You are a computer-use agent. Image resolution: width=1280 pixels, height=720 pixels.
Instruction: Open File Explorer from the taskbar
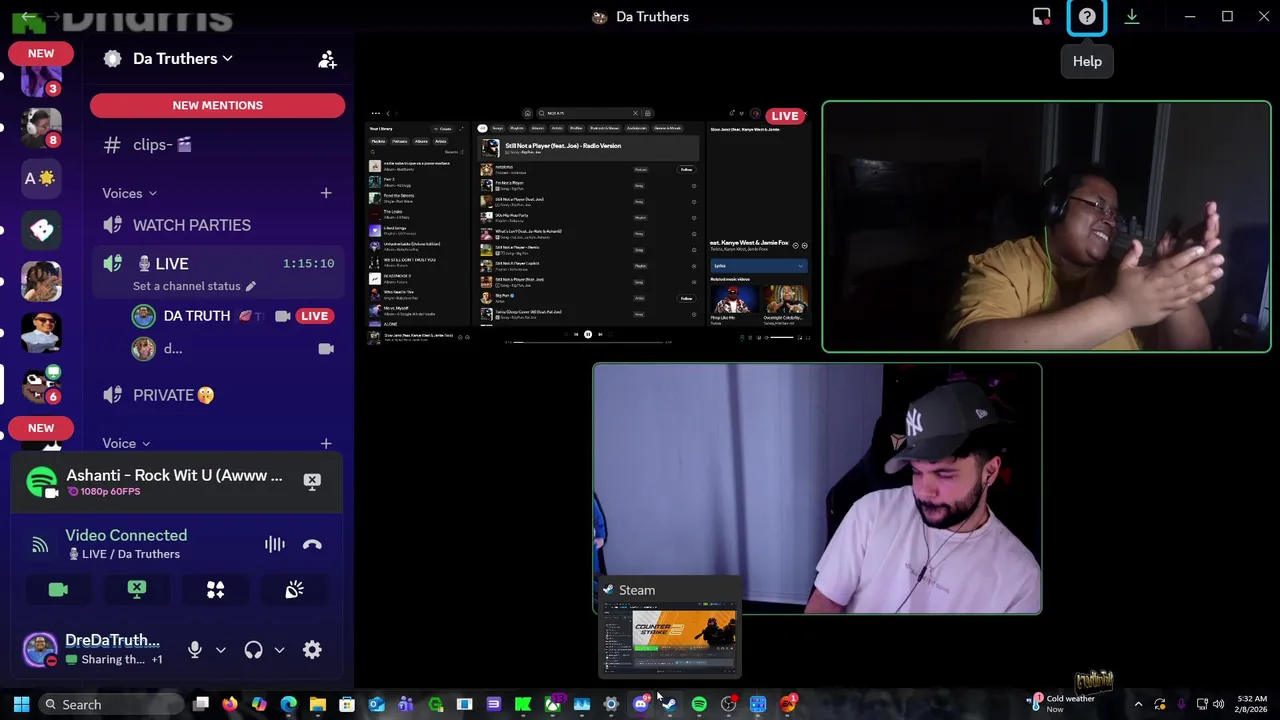(318, 704)
